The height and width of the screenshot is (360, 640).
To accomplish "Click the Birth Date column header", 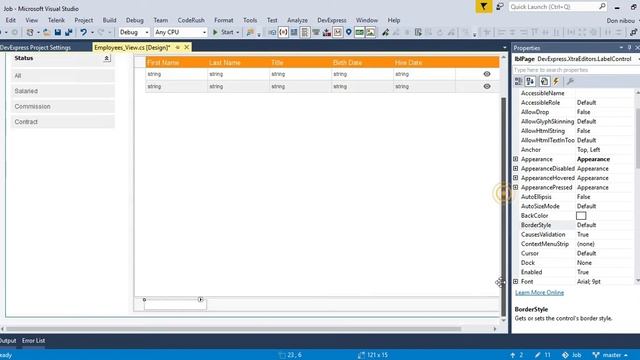I will (x=362, y=62).
